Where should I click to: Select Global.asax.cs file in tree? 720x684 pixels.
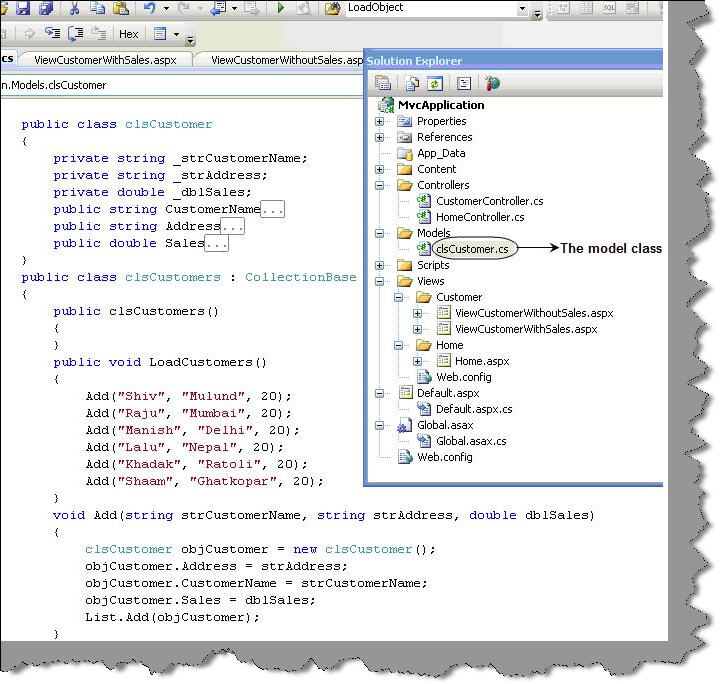(470, 441)
